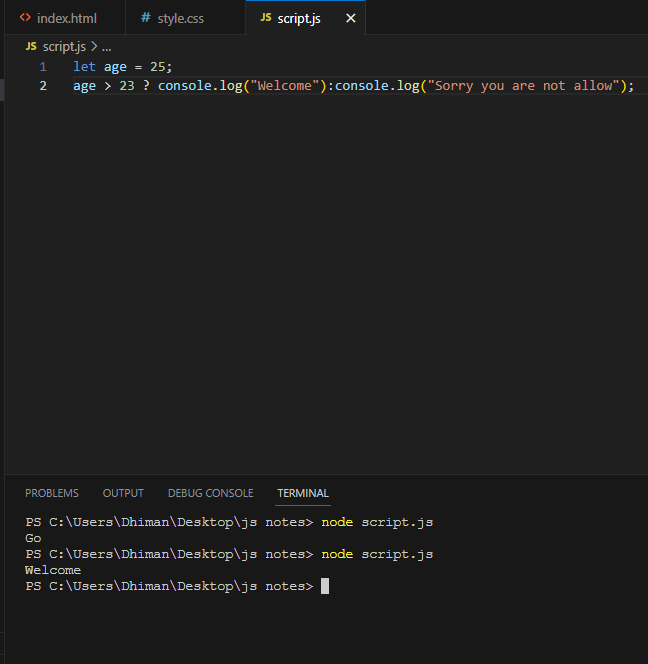Screen dimensions: 648x664
Task: Open the DEBUG CONSOLE panel
Action: tap(210, 493)
